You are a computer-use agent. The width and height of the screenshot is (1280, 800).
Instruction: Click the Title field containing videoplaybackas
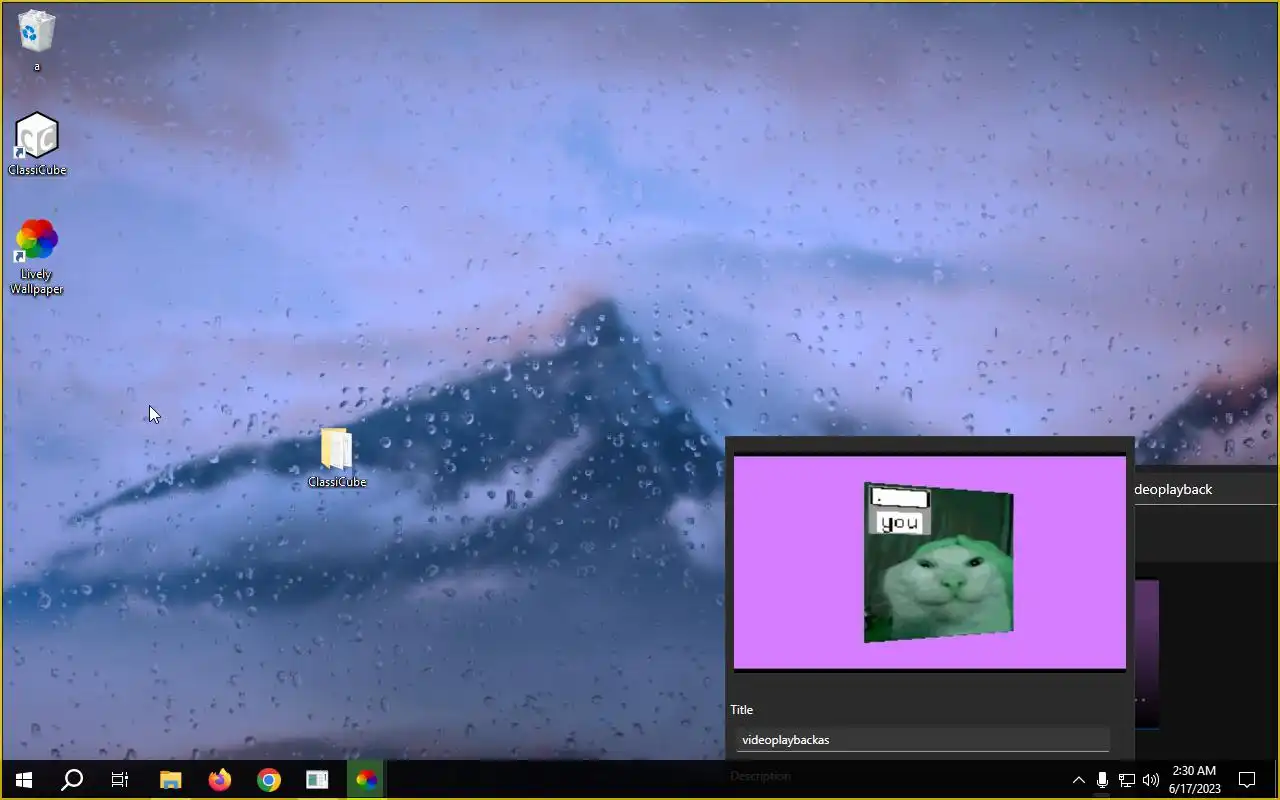click(x=922, y=740)
